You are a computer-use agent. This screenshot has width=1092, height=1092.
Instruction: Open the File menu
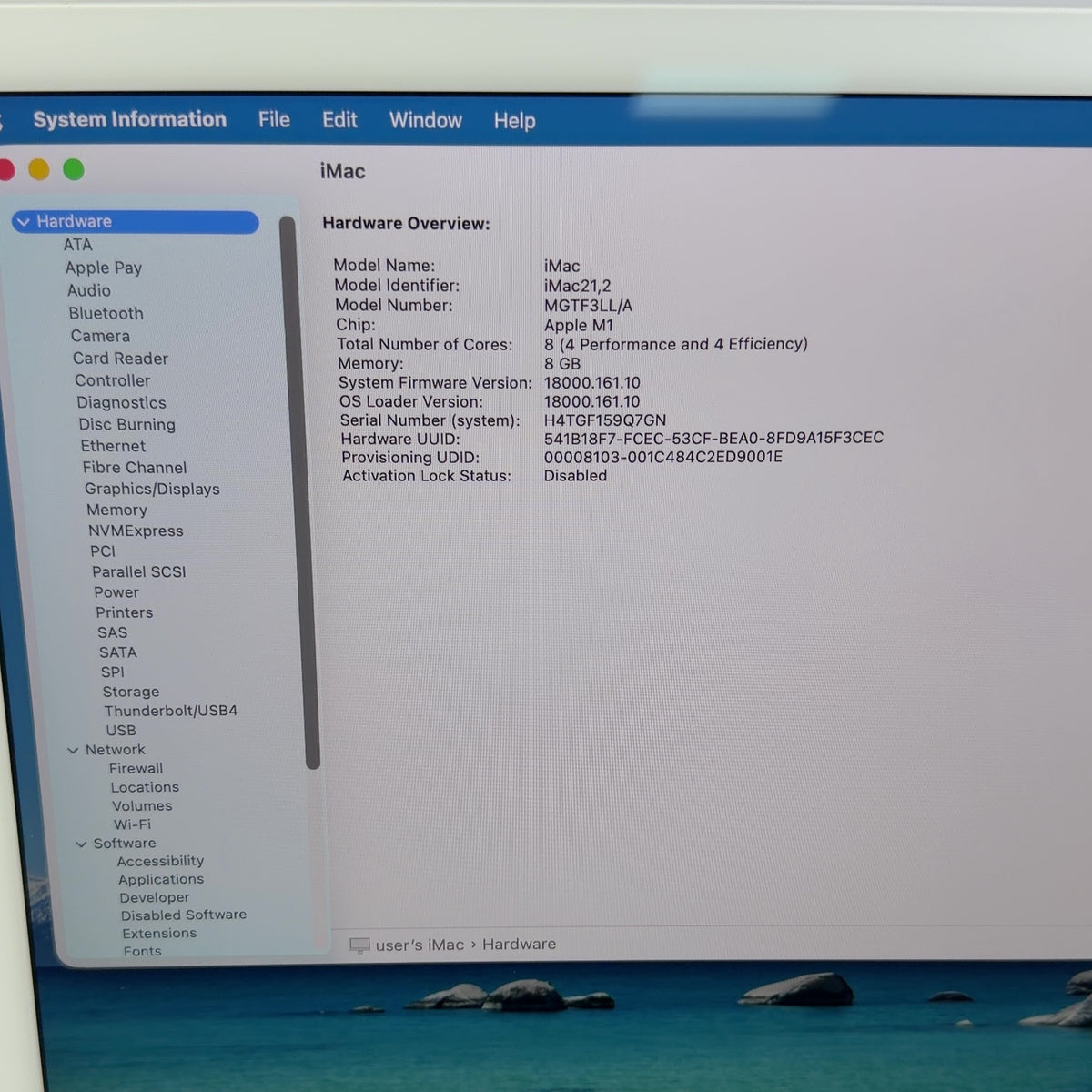(274, 120)
